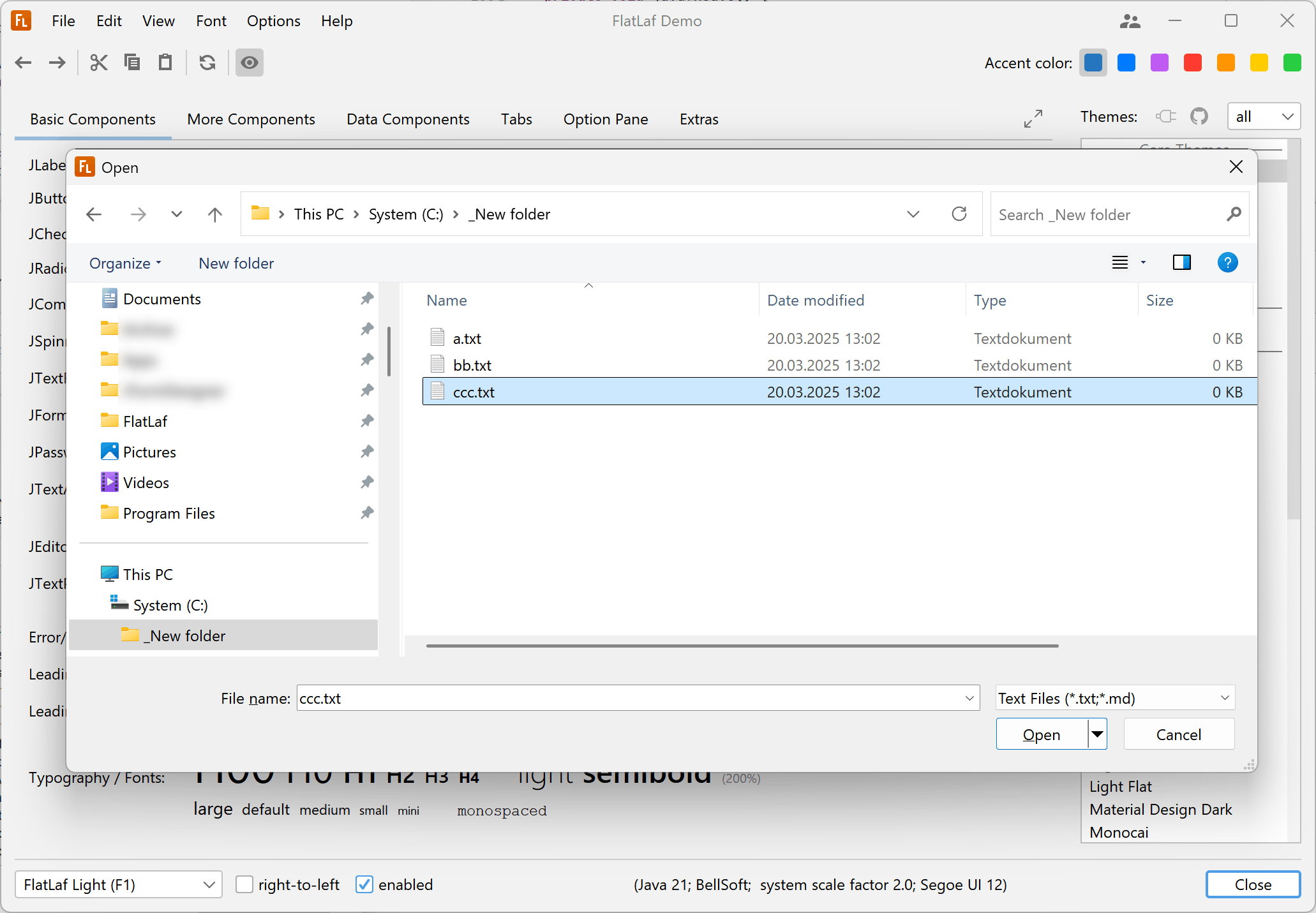Go forward in the Open dialog navigation
This screenshot has height=913, width=1316.
click(138, 214)
